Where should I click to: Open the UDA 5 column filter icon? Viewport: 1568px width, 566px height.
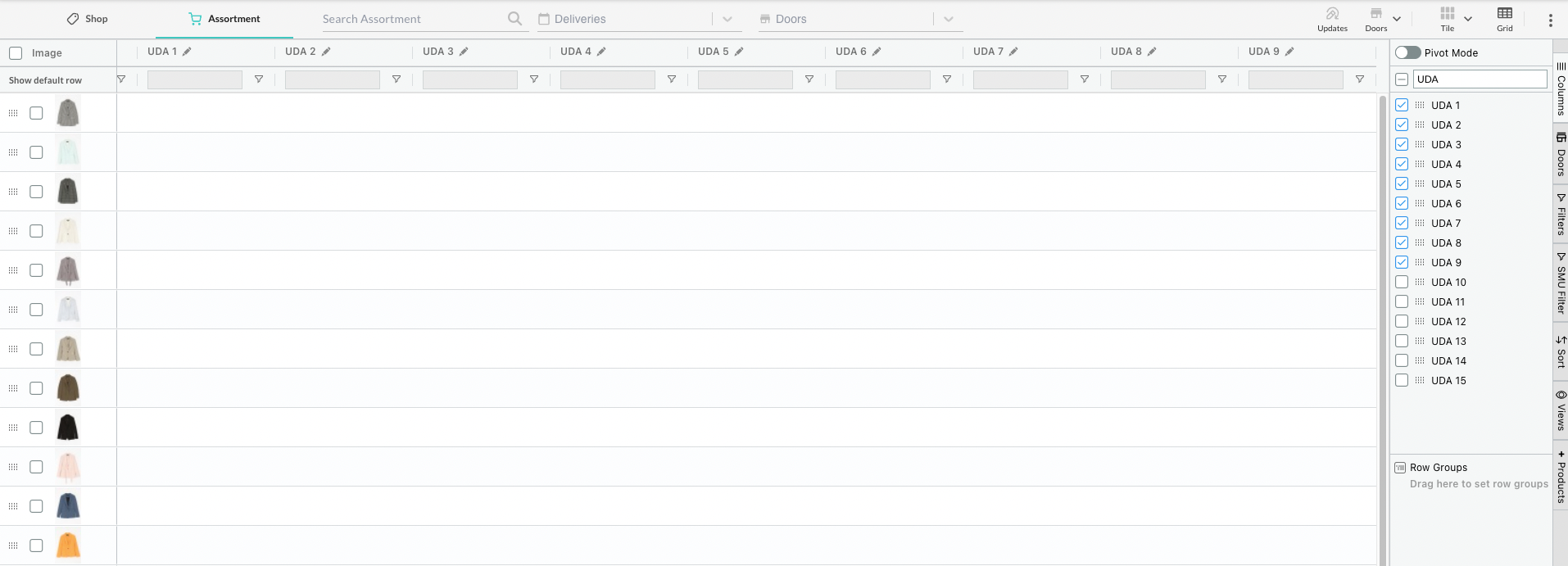tap(809, 79)
